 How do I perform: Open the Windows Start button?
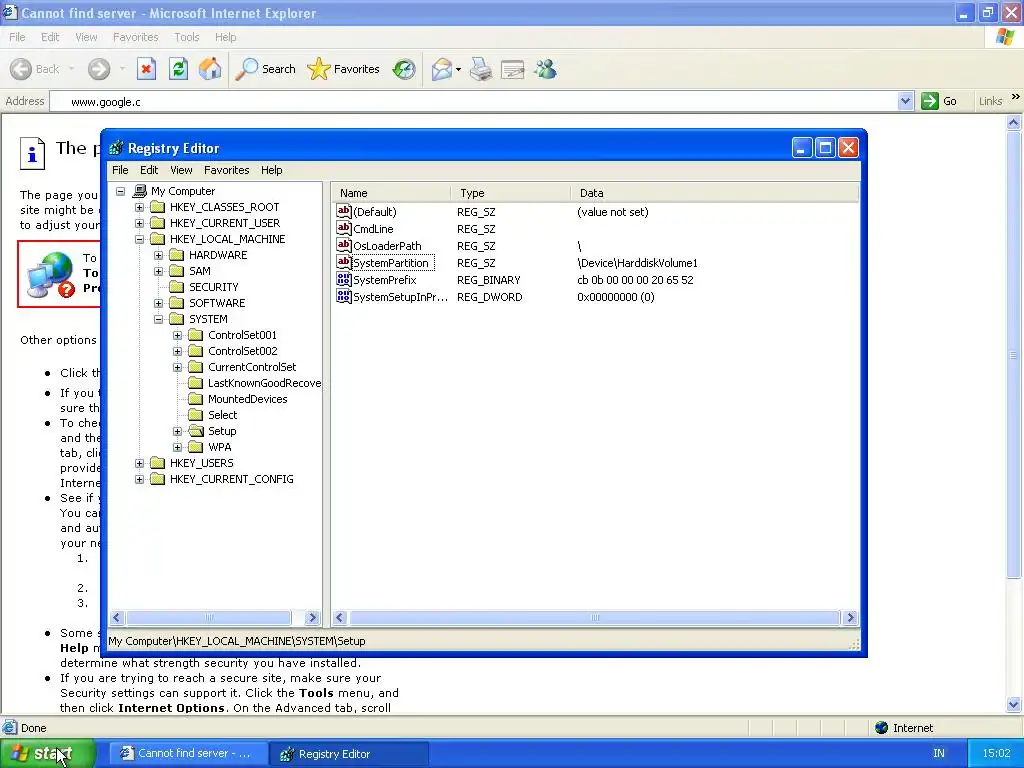(x=48, y=754)
